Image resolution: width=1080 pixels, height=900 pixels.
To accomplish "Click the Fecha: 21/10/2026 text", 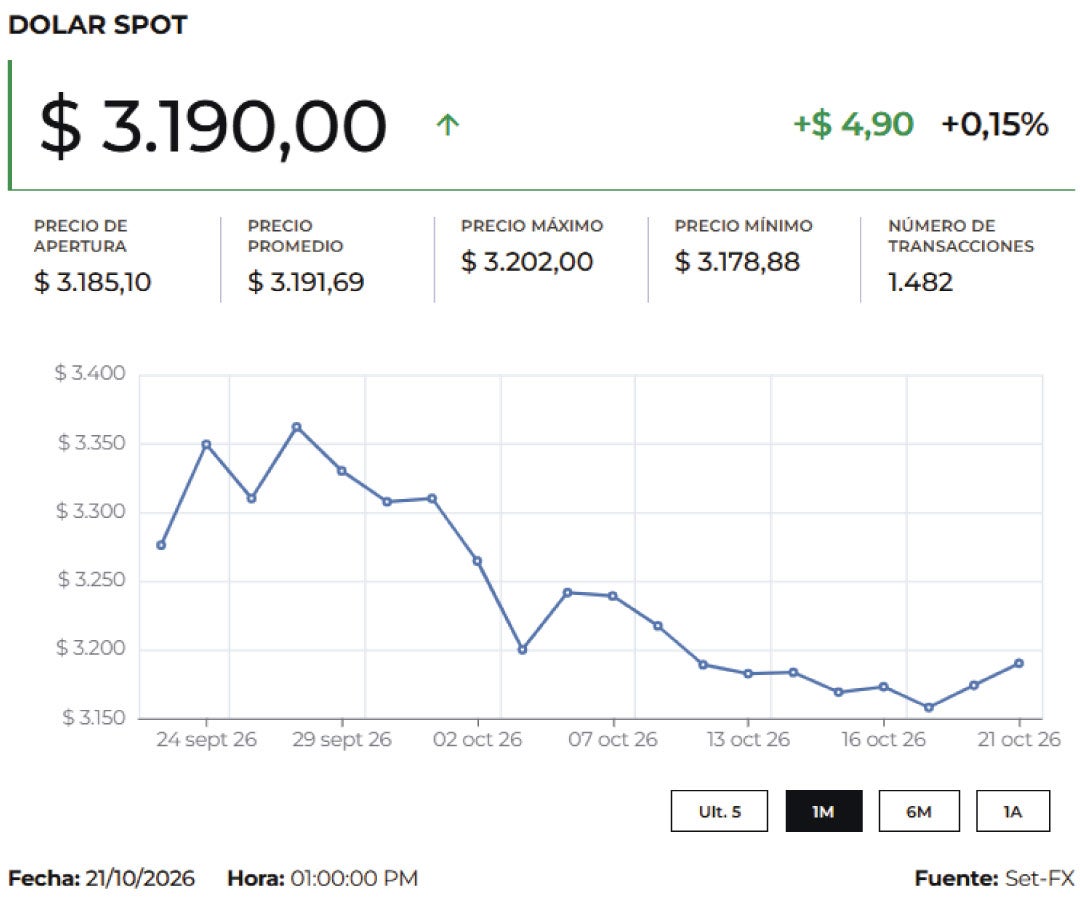I will point(101,879).
